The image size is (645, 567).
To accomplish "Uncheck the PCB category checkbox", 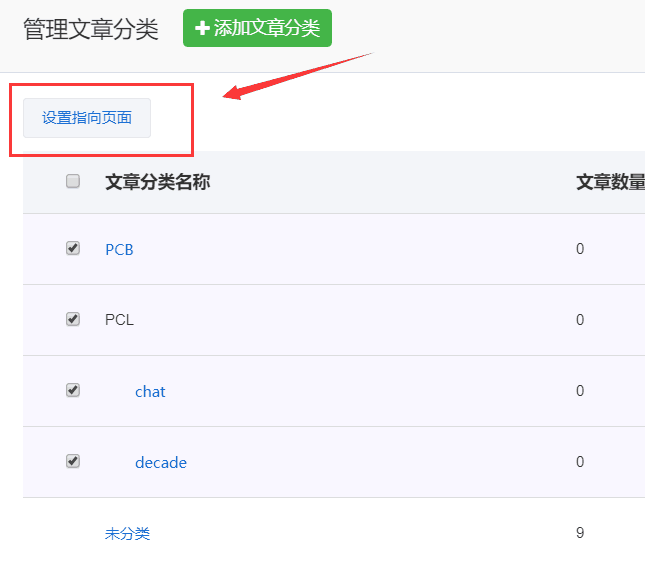I will tap(73, 248).
